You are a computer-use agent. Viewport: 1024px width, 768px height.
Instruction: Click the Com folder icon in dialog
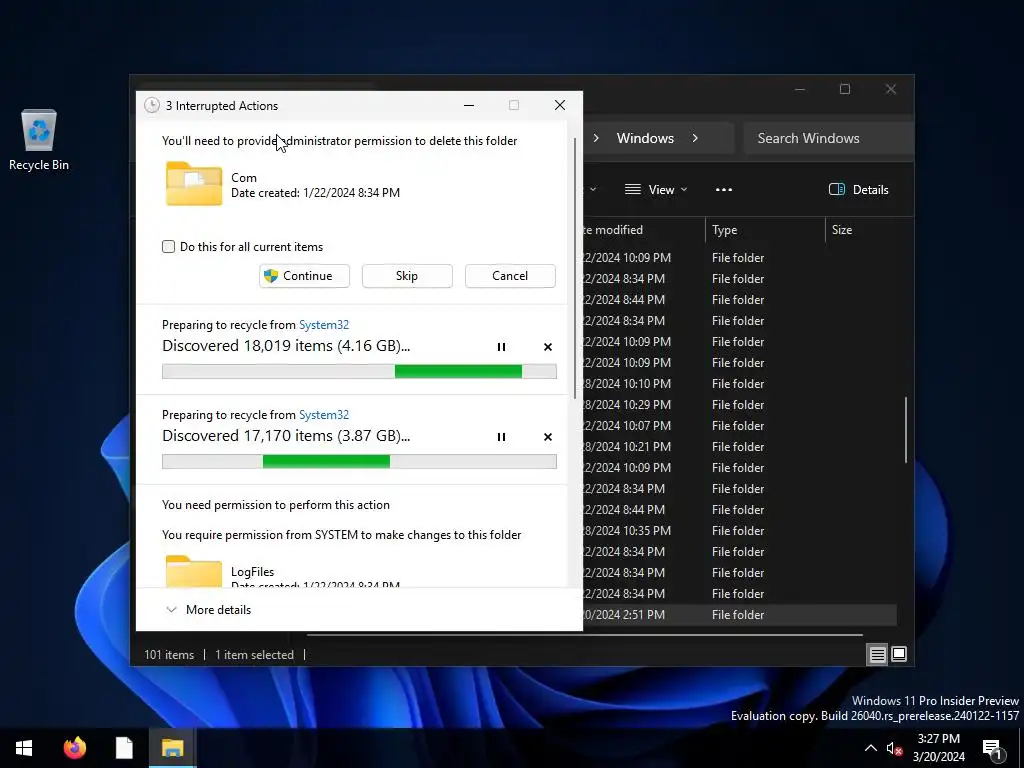(193, 184)
